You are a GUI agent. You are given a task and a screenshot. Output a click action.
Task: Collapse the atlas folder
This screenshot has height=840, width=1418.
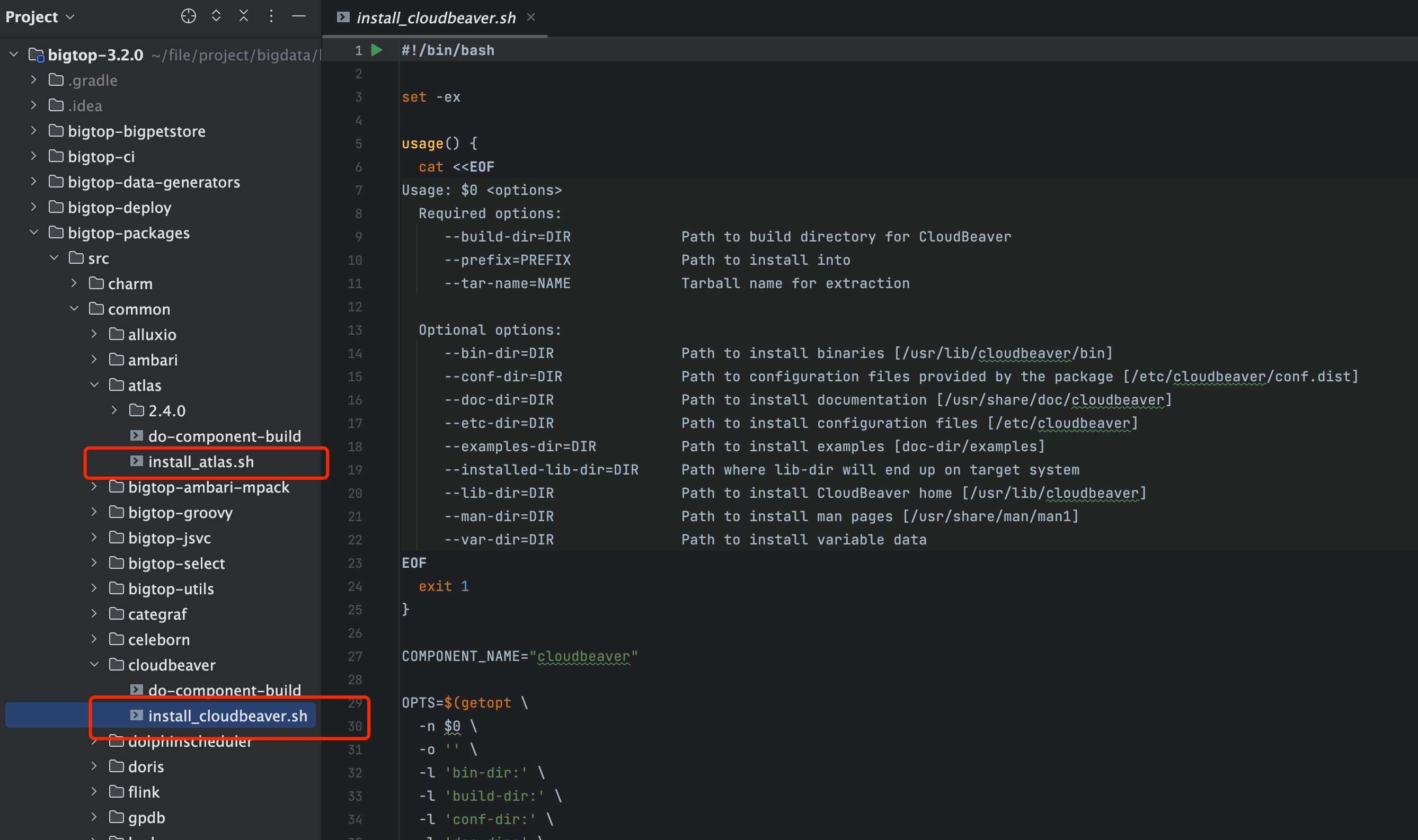[x=94, y=385]
